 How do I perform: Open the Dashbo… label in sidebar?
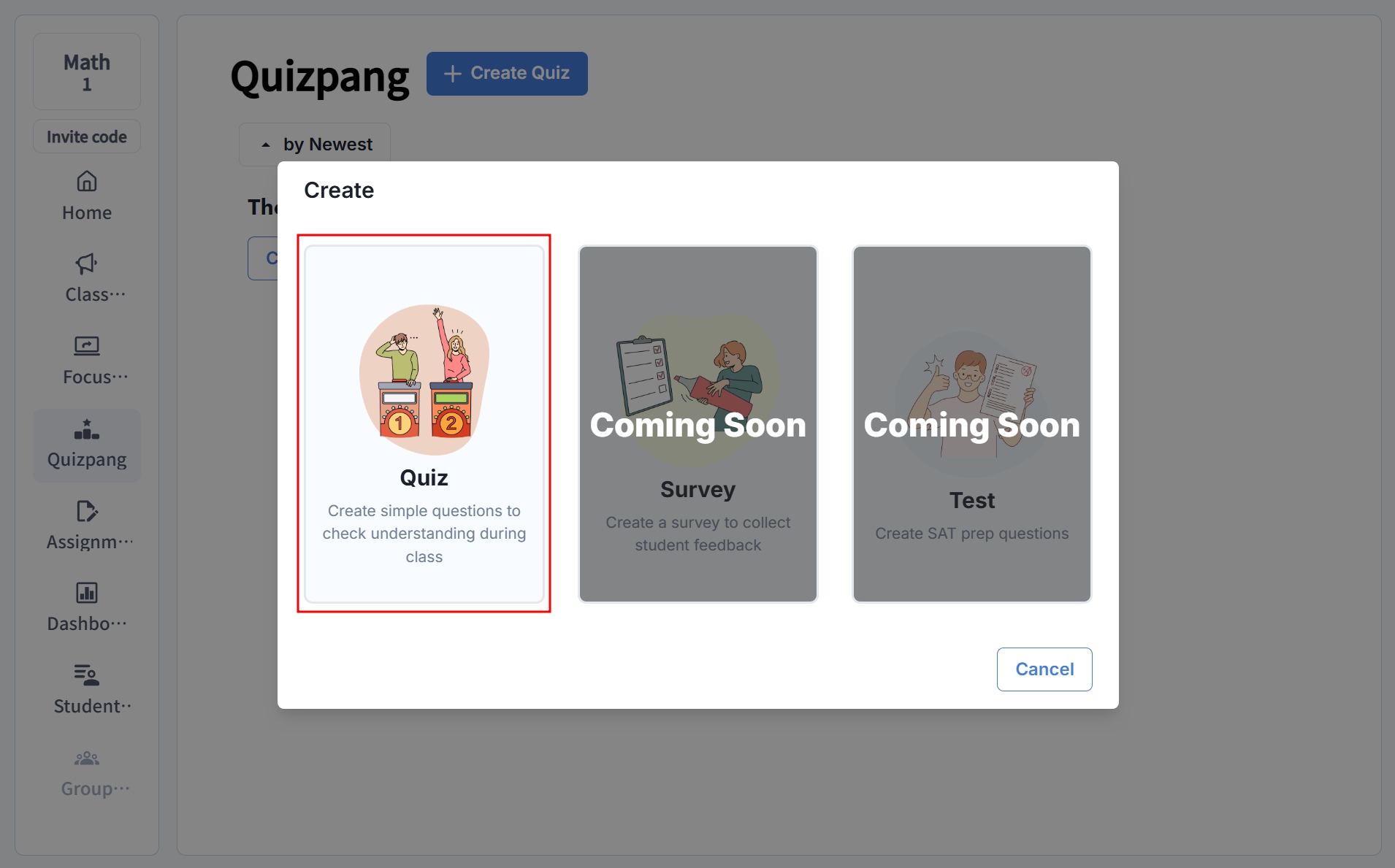coord(87,624)
